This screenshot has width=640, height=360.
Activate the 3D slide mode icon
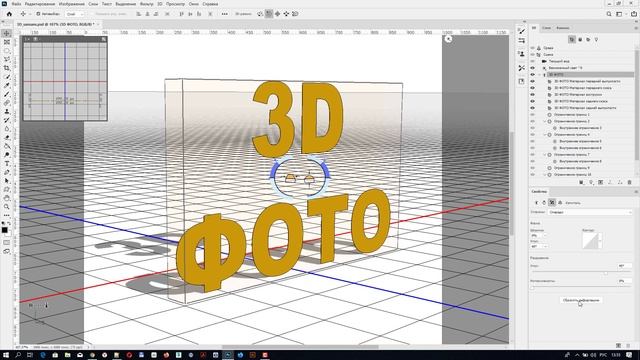tap(286, 14)
